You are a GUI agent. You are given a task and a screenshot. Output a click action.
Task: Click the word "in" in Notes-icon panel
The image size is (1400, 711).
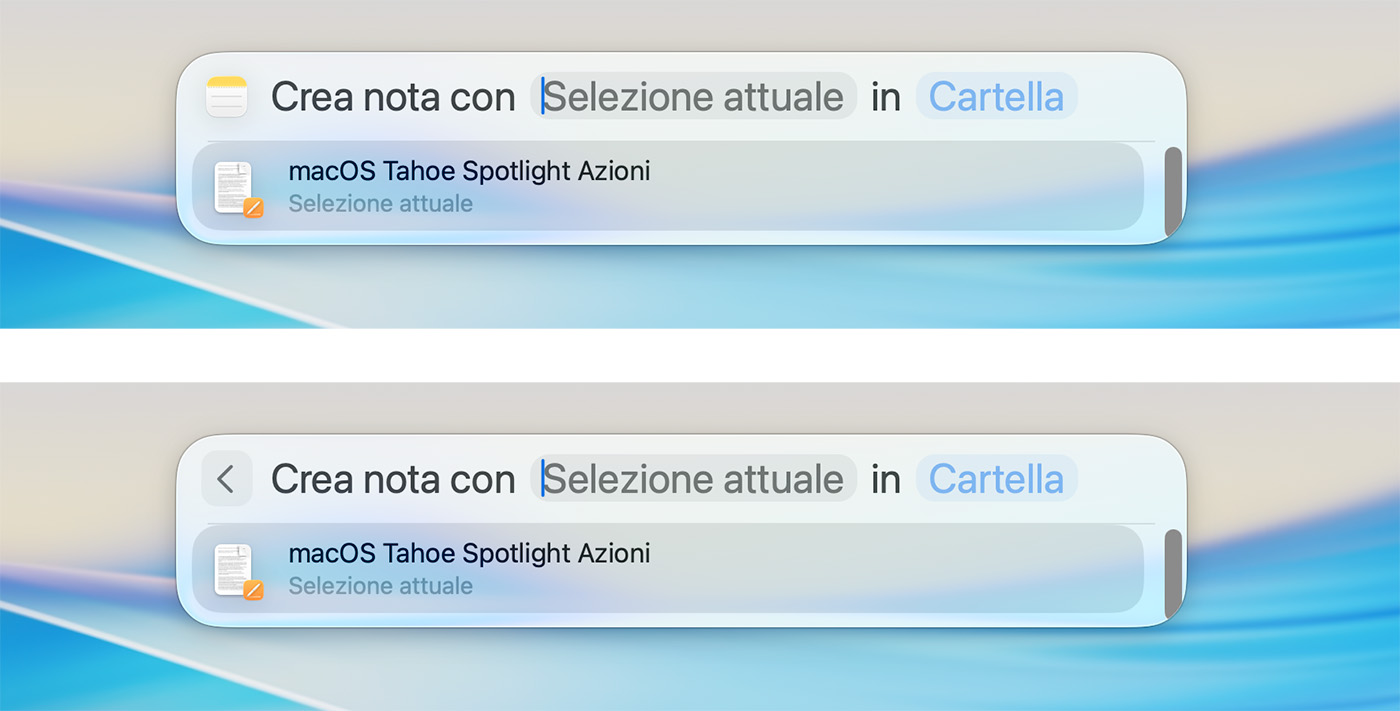point(886,97)
